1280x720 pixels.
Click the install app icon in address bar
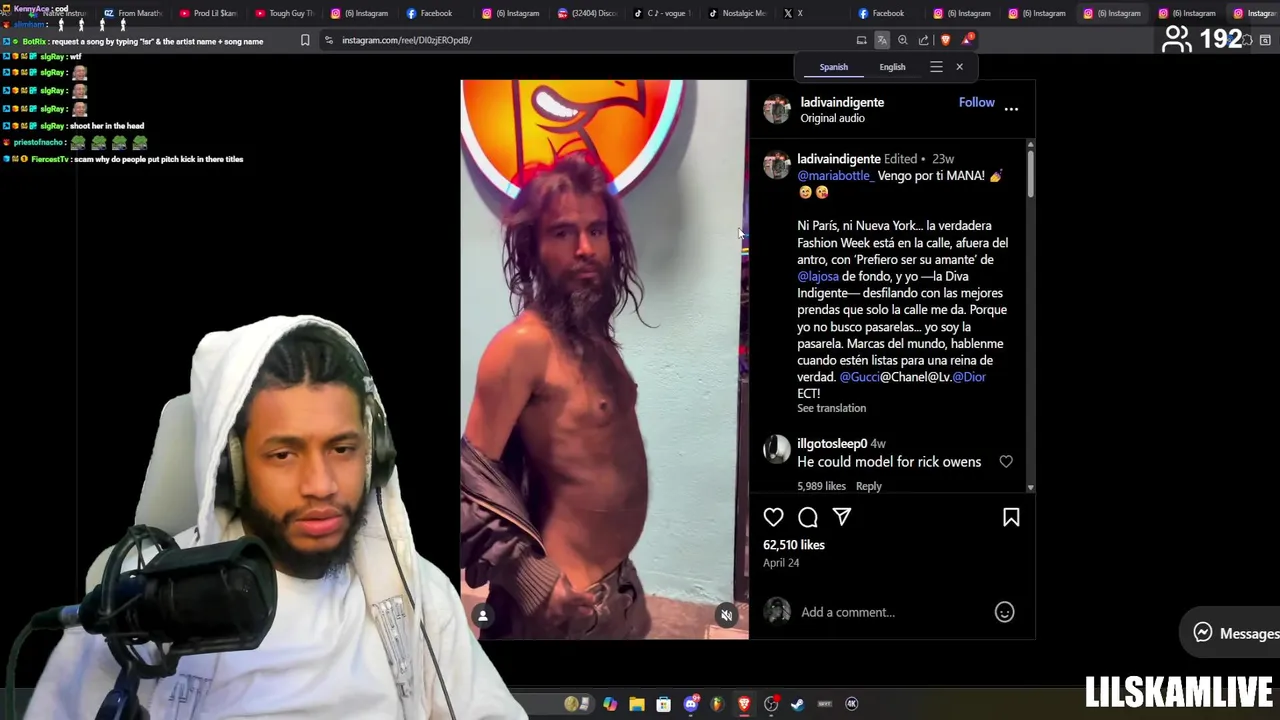pyautogui.click(x=861, y=40)
